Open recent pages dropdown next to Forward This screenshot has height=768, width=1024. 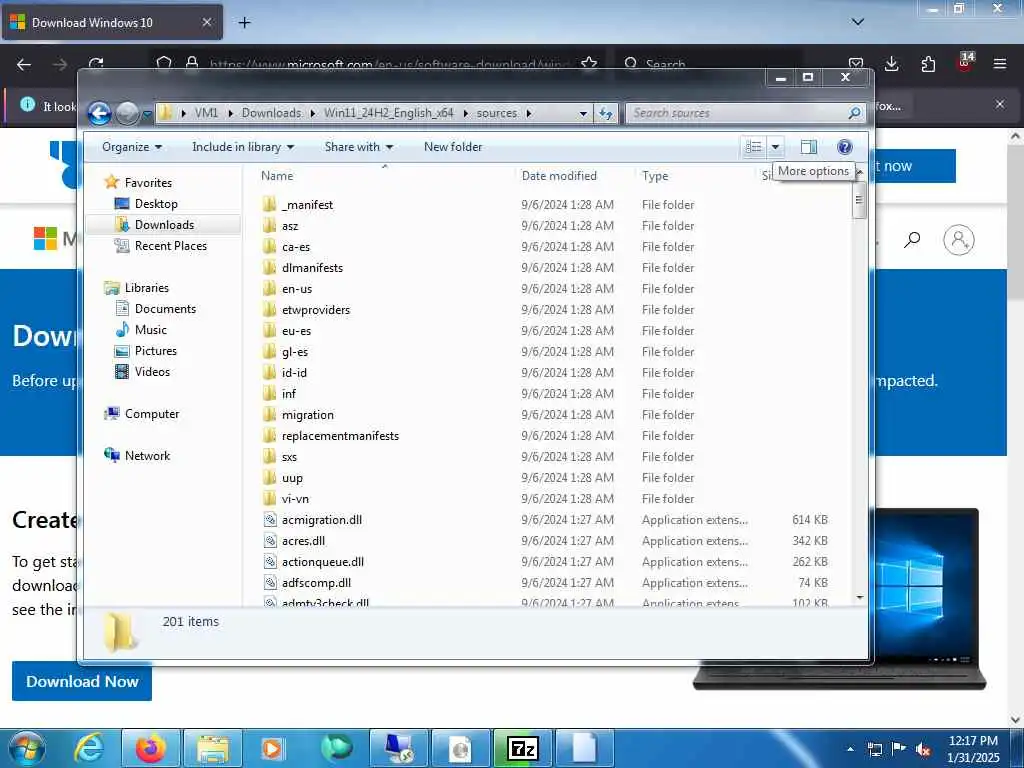148,114
